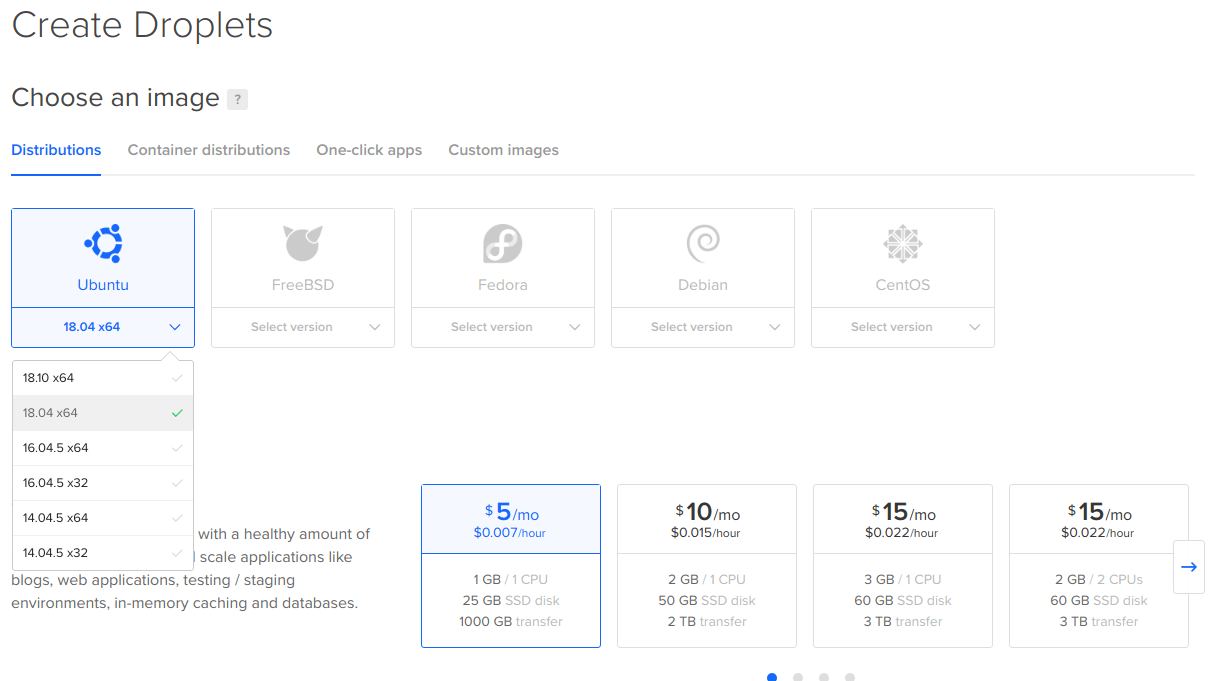
Task: Click the FreeBSD distribution name label
Action: point(303,285)
